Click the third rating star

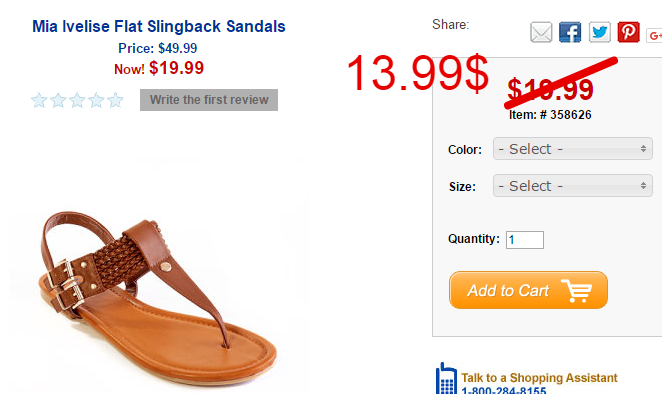pyautogui.click(x=77, y=100)
